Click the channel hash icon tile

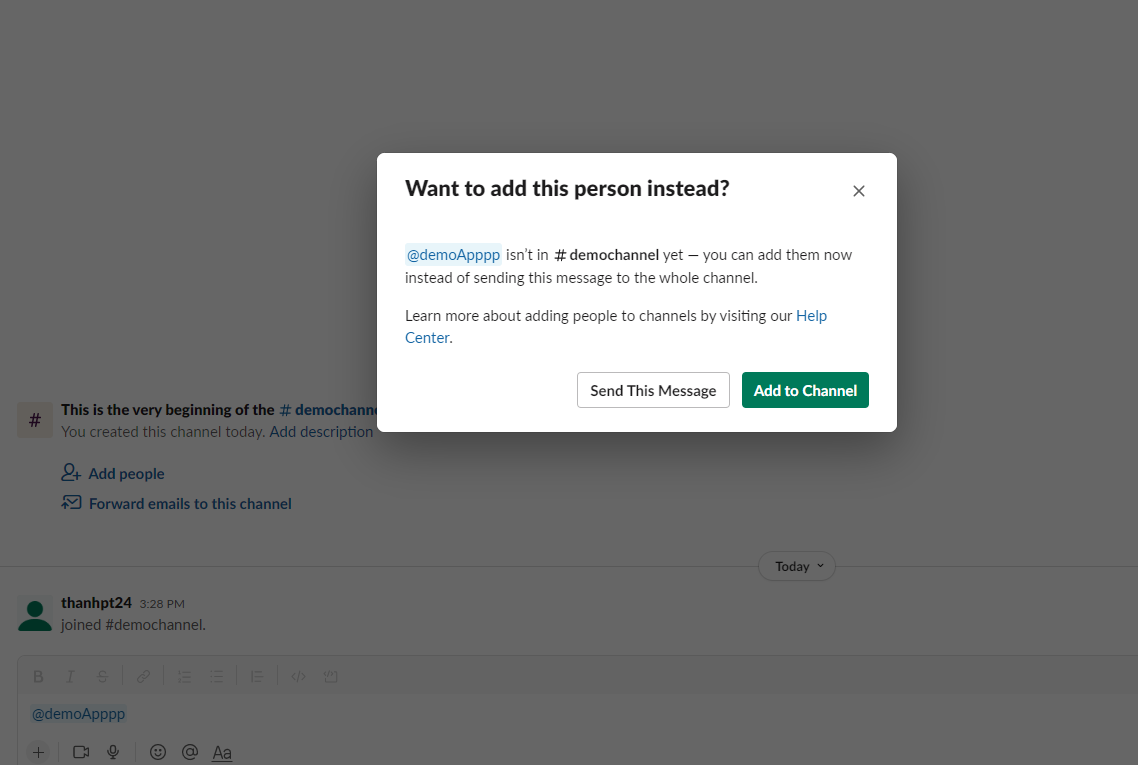click(35, 420)
